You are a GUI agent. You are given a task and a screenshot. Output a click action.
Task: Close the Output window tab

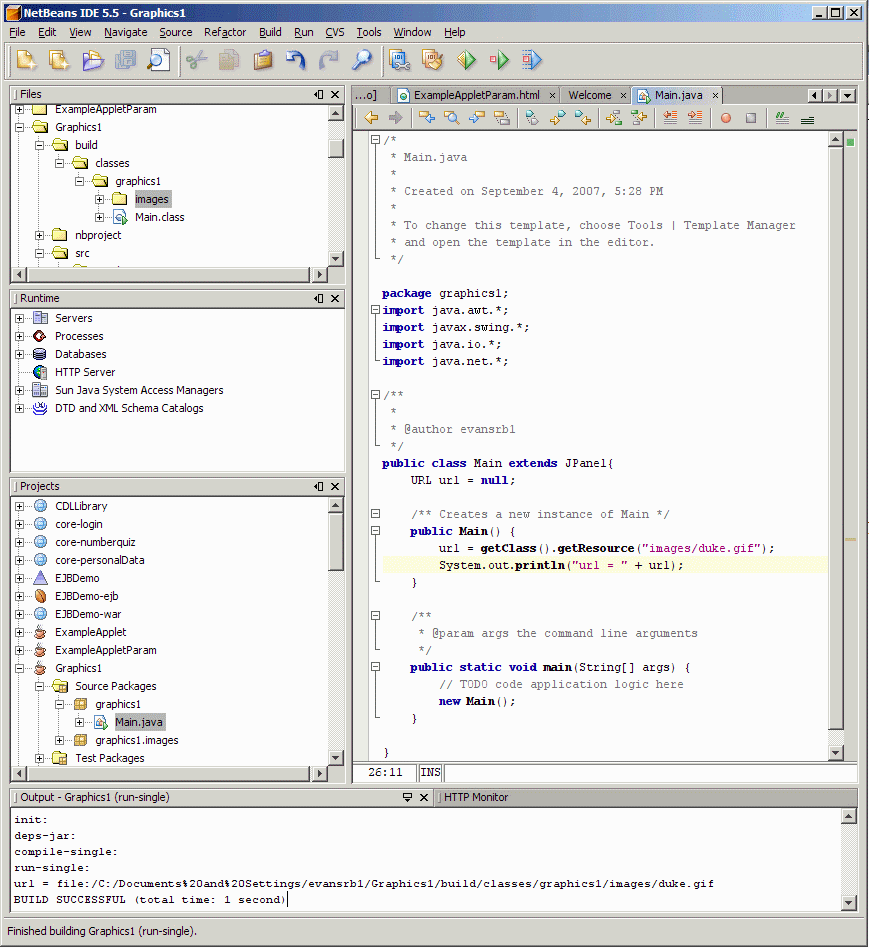click(424, 797)
